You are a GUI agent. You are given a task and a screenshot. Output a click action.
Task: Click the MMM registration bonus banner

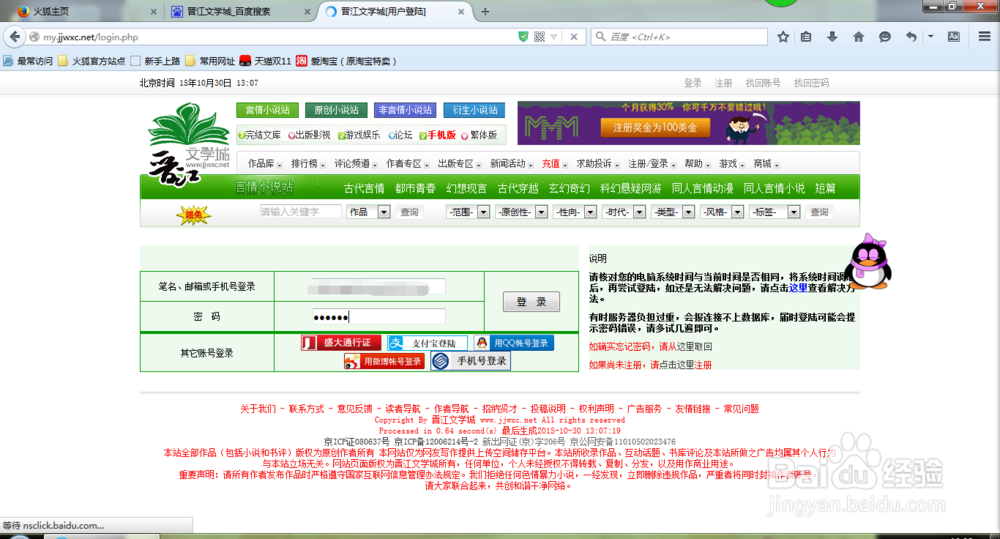689,123
